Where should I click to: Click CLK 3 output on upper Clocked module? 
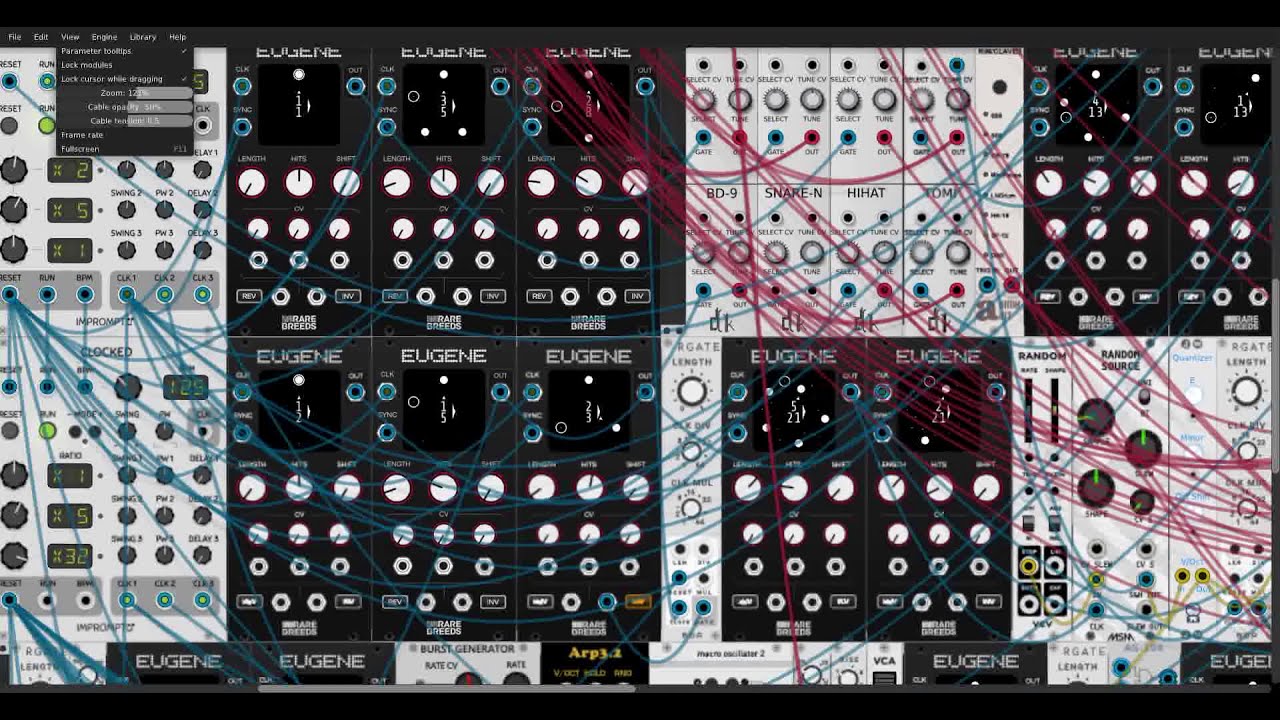point(202,295)
